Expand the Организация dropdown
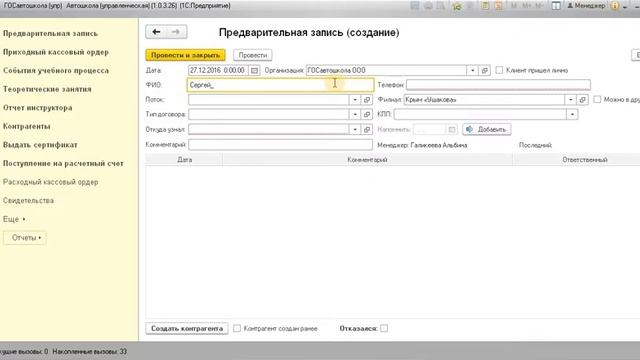Viewport: 640px width, 360px height. point(472,71)
